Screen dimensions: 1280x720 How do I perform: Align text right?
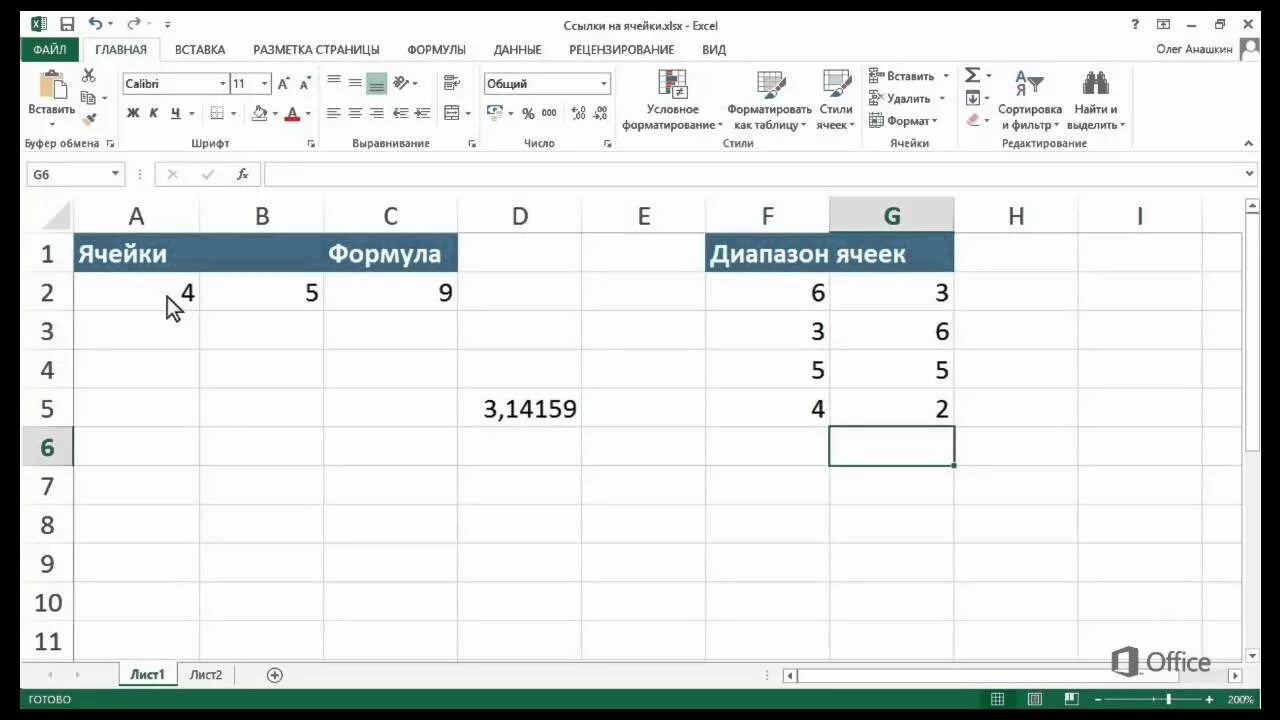[376, 113]
